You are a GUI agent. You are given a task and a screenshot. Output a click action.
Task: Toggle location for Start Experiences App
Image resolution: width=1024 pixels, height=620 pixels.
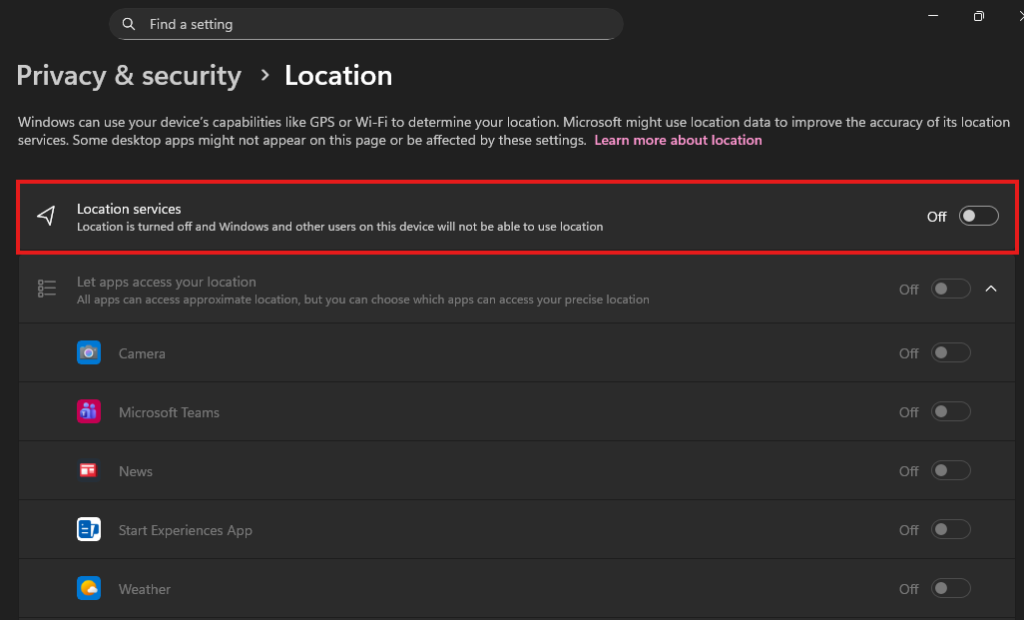point(950,530)
